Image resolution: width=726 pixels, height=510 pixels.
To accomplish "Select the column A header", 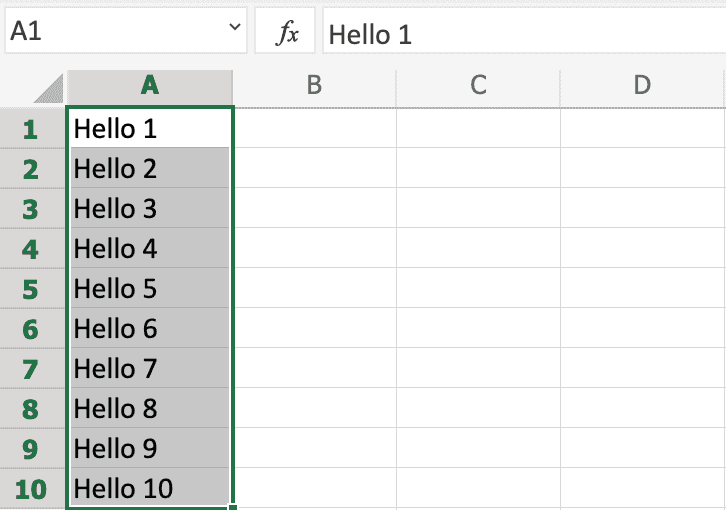I will tap(150, 86).
